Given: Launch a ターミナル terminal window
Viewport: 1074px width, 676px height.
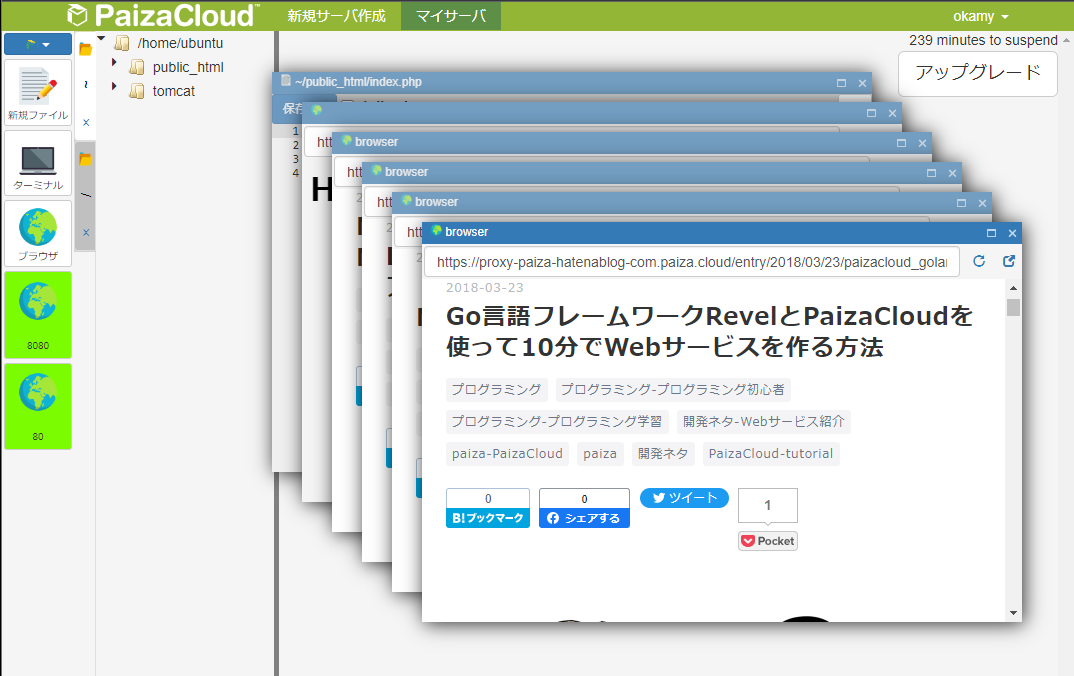Looking at the screenshot, I should coord(37,162).
